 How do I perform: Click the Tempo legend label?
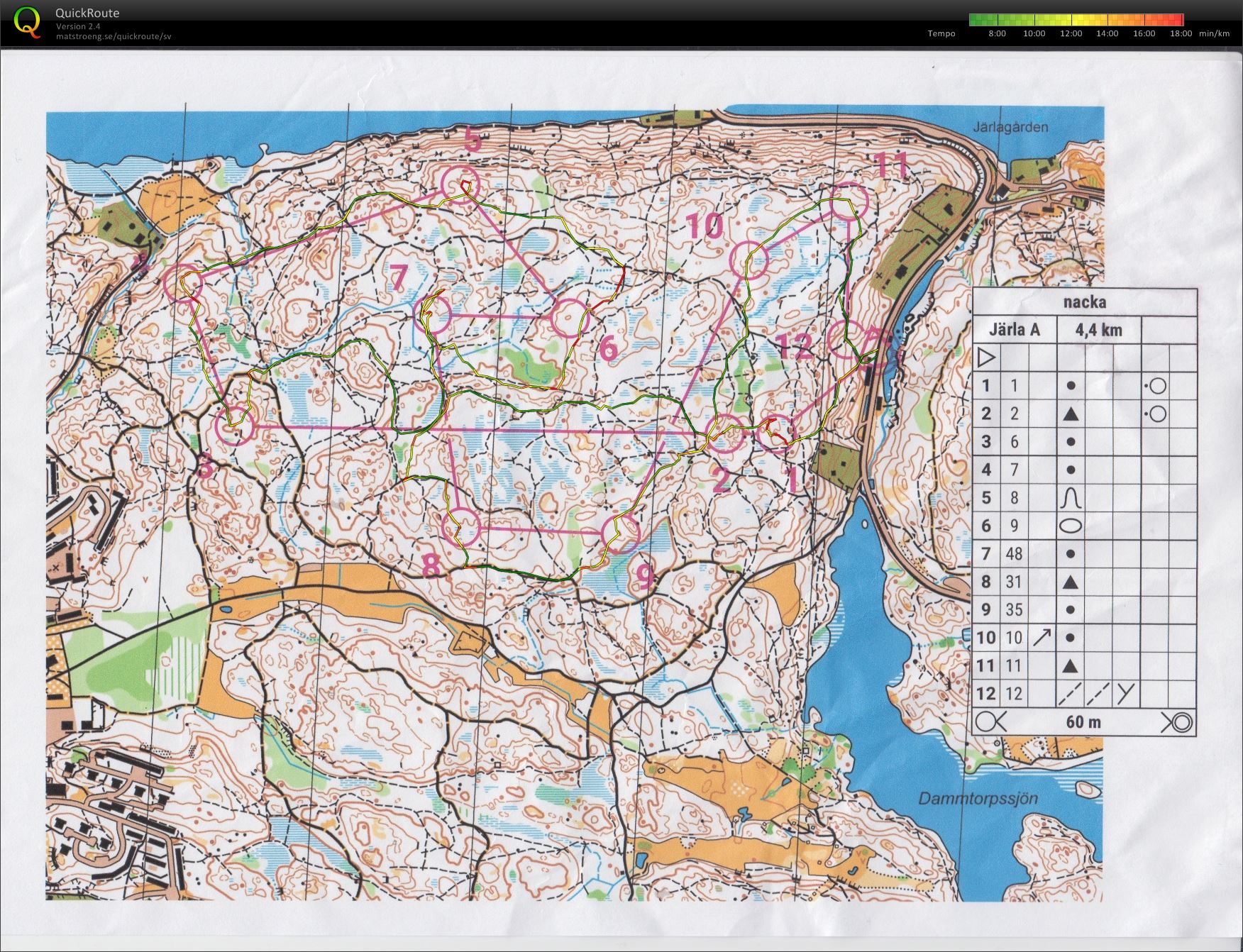[x=941, y=33]
